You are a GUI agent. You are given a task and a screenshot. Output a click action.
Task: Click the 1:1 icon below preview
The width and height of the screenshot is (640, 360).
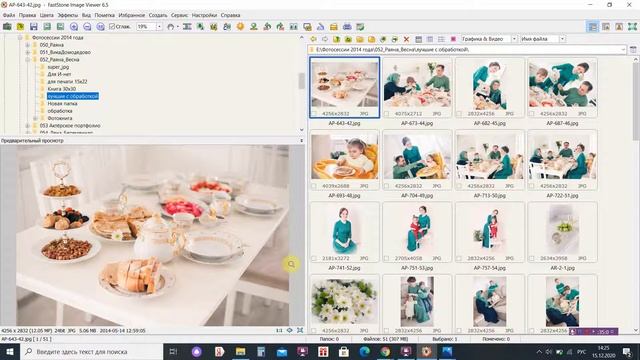(x=279, y=330)
